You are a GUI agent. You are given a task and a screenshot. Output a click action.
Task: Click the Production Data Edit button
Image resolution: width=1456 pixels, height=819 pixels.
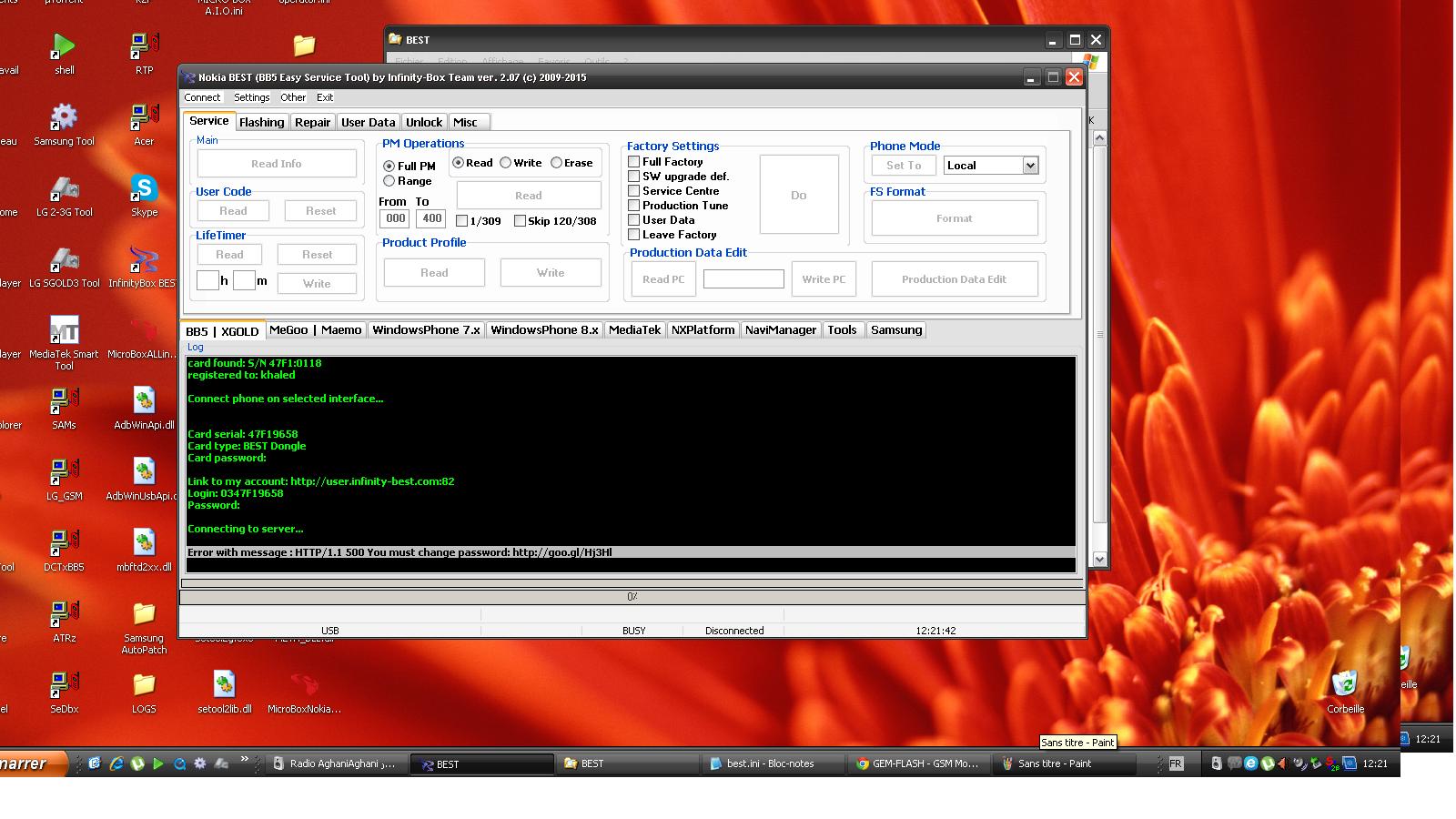pos(955,279)
